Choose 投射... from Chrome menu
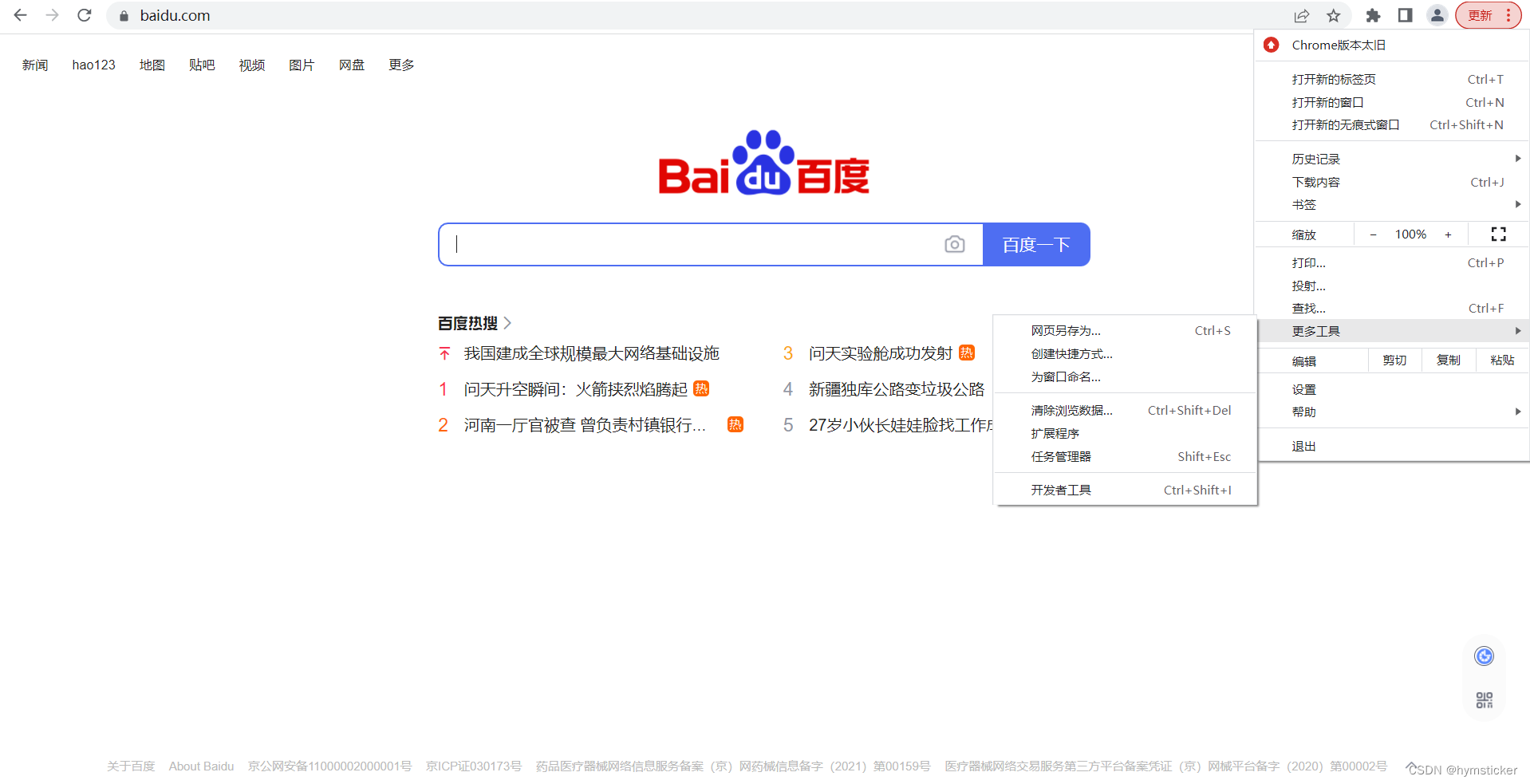1530x784 pixels. (1392, 286)
